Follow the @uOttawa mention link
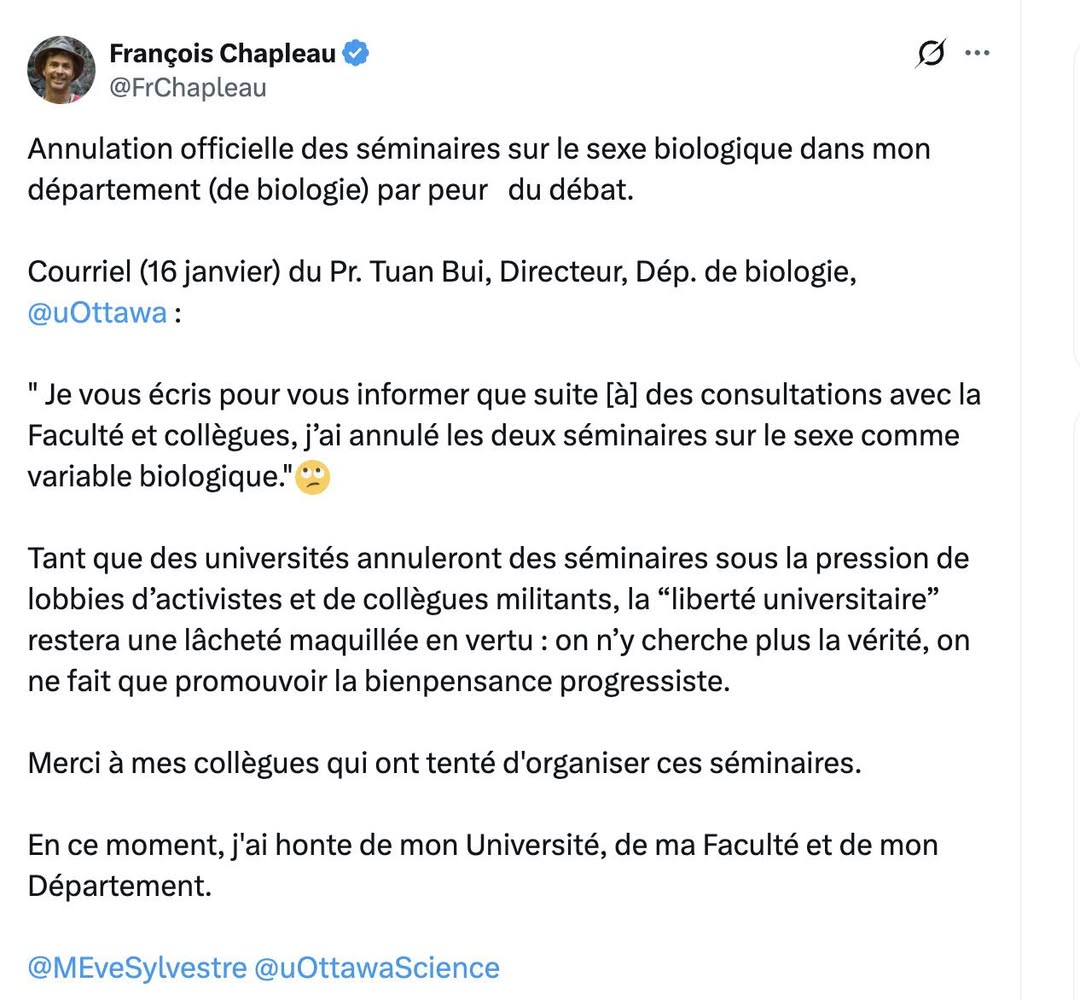 click(97, 312)
